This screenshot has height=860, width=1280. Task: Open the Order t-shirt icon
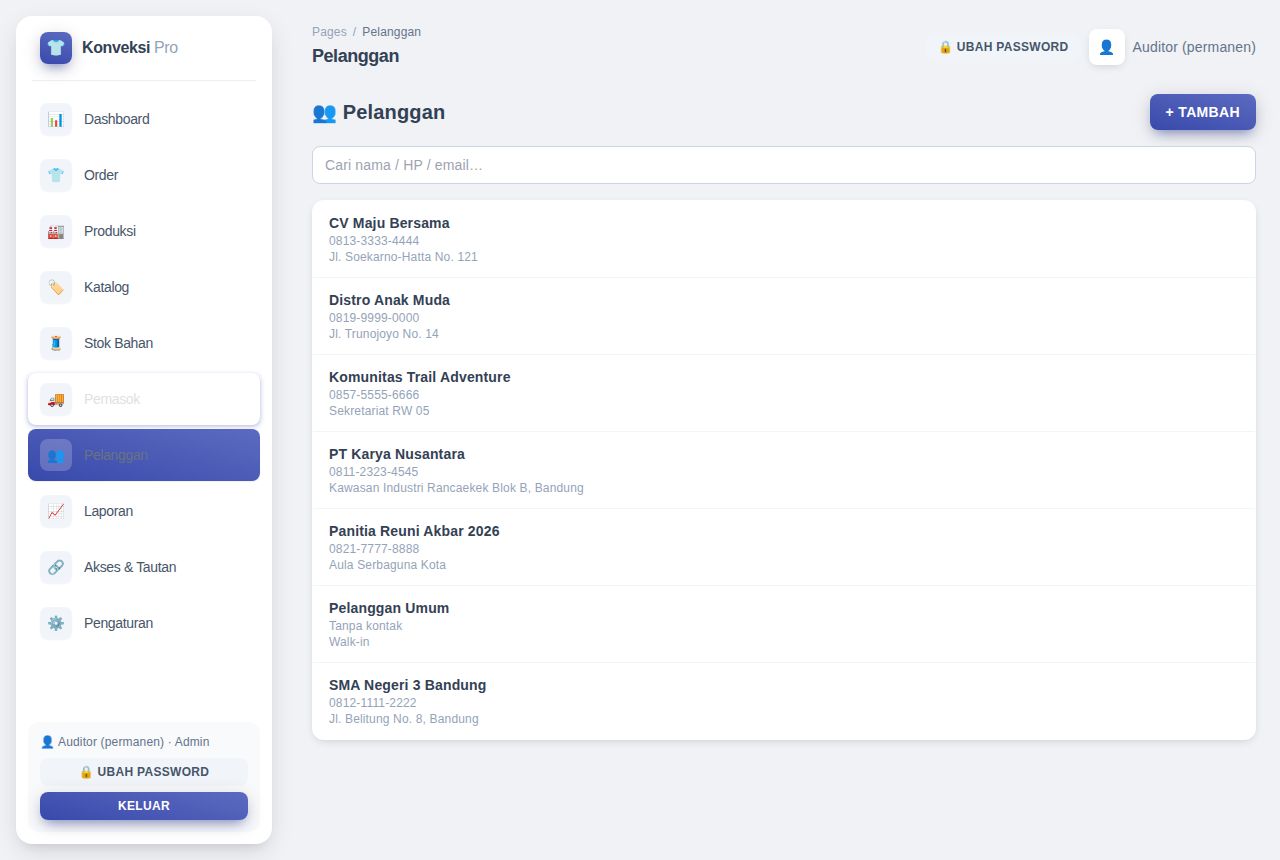56,175
